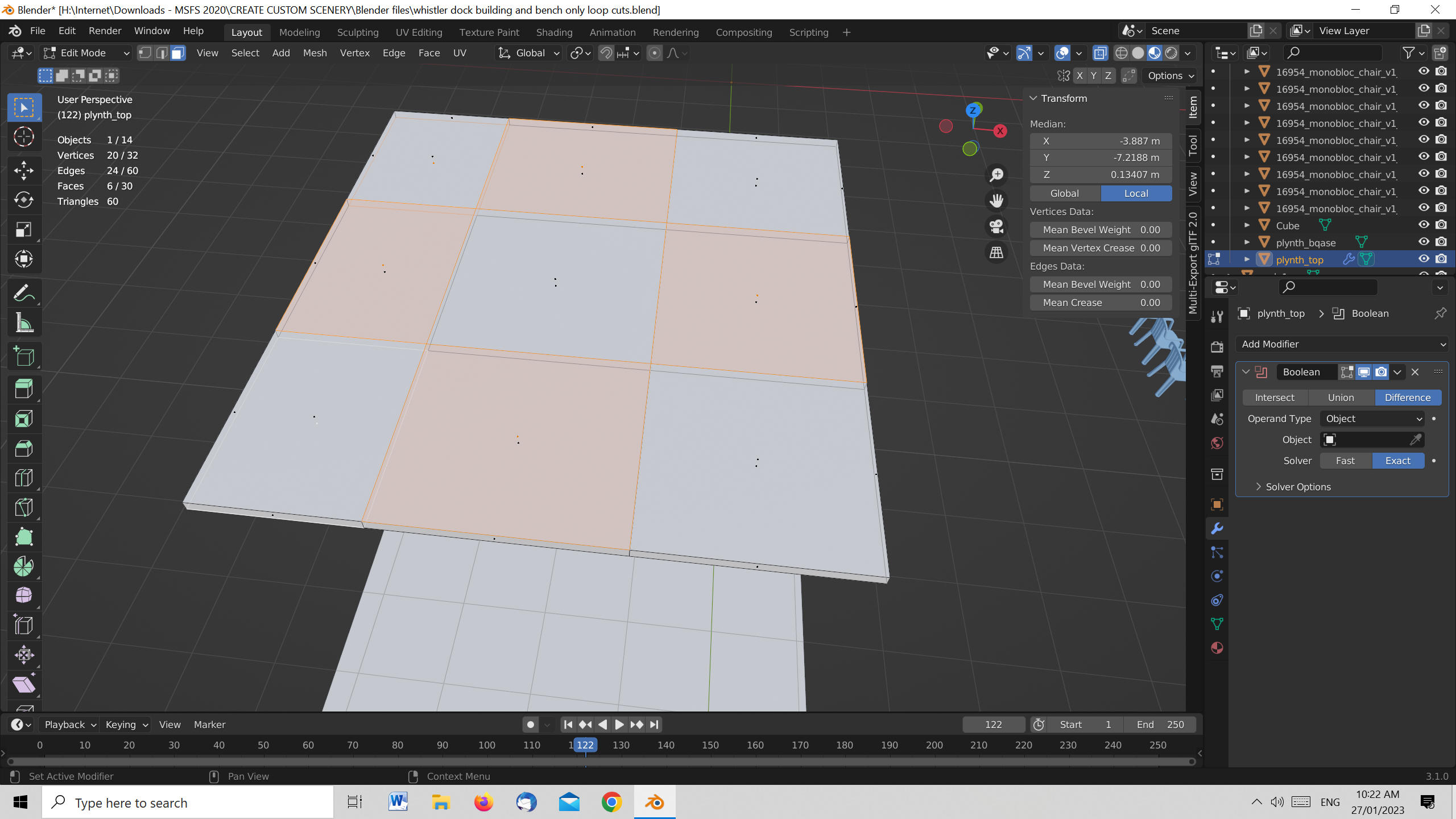
Task: Select Union boolean operation
Action: click(x=1341, y=398)
